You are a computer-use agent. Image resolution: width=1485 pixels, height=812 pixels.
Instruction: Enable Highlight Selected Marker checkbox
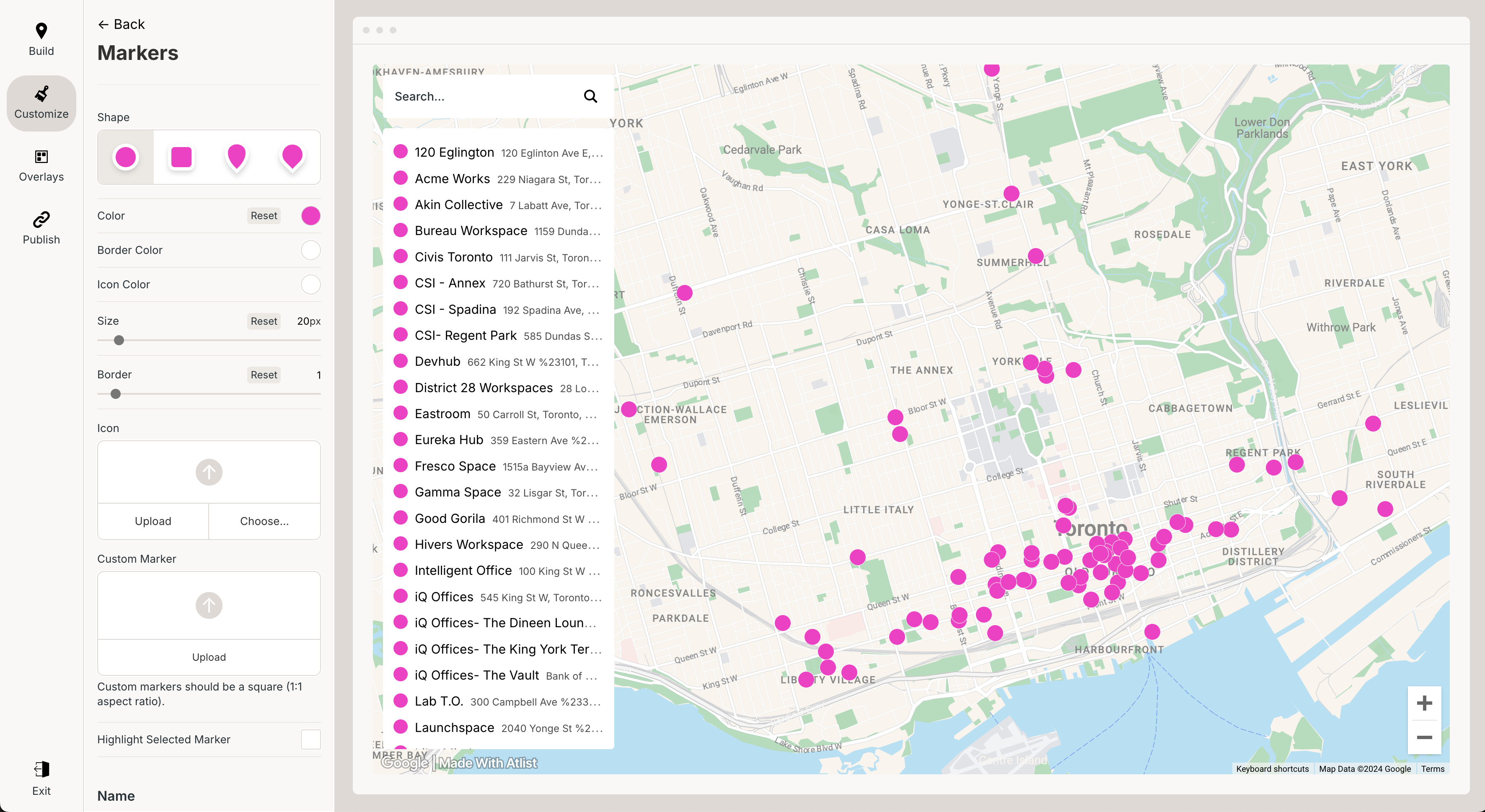[310, 740]
